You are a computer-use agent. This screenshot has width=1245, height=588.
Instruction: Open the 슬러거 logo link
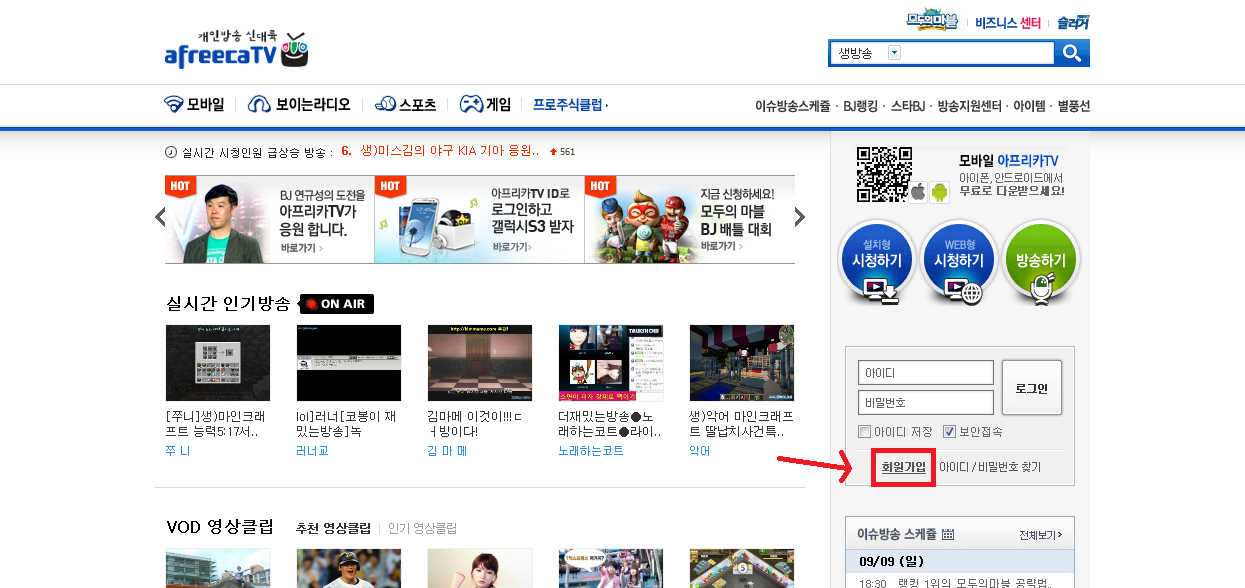(1073, 22)
